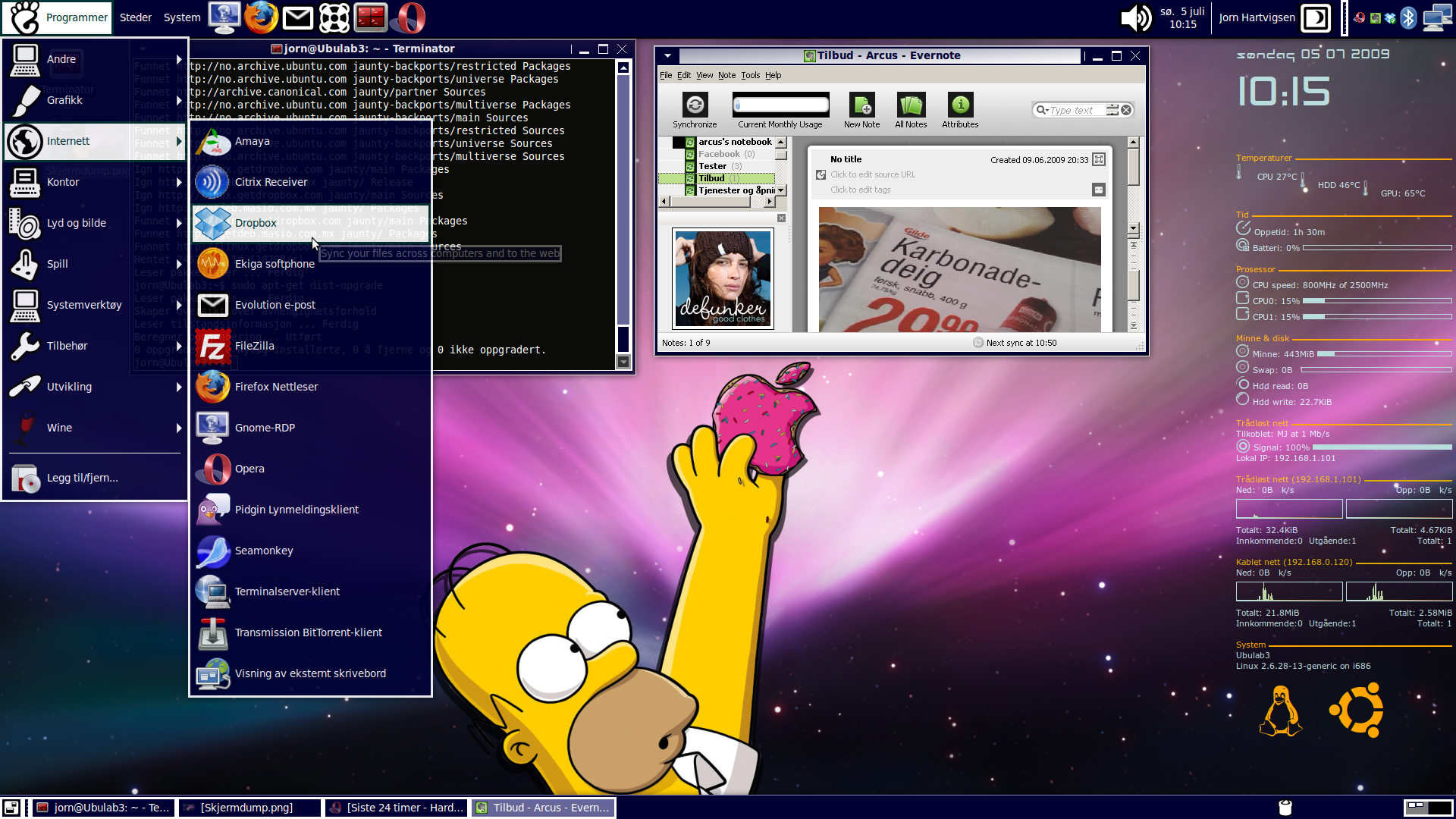Start Transmission BitTorrent-klient from menu

(x=311, y=632)
